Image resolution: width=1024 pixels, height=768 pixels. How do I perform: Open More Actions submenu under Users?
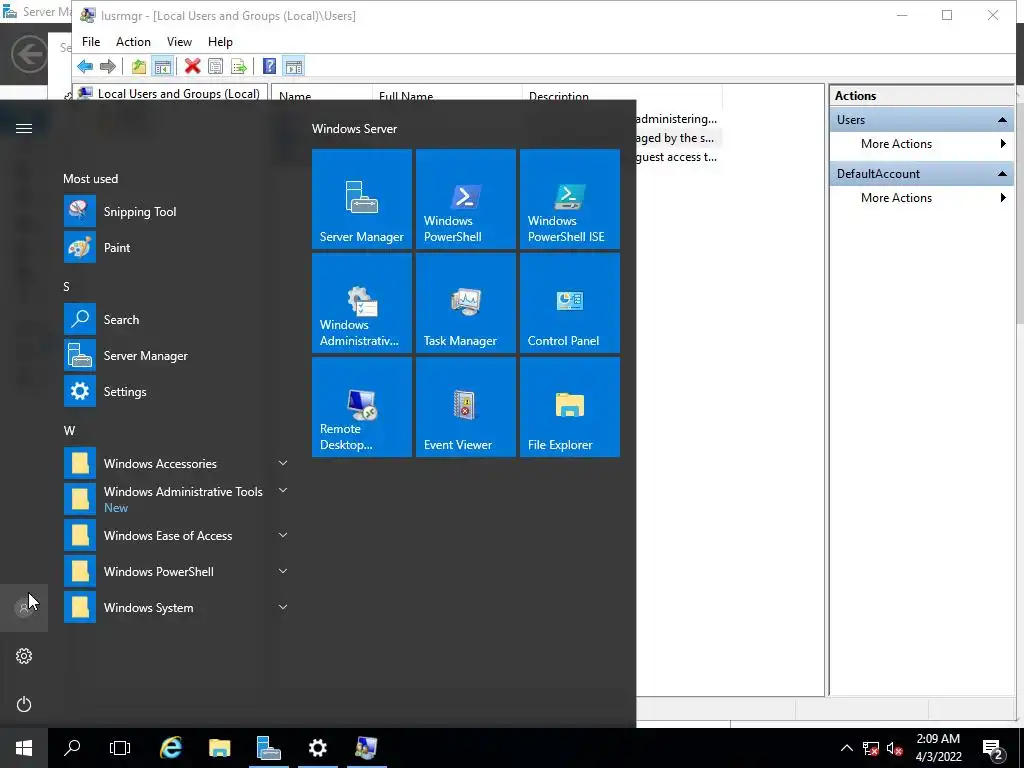click(921, 144)
